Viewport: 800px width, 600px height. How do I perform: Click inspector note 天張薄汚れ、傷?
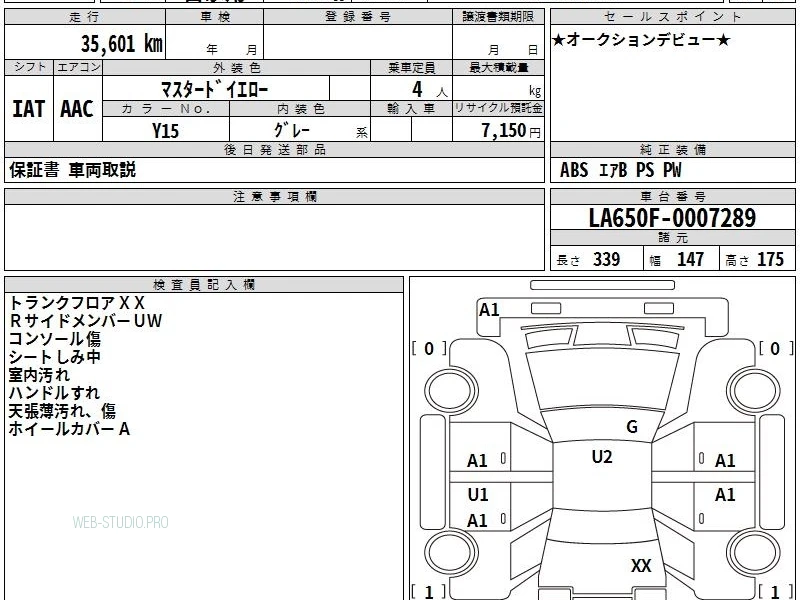point(62,411)
